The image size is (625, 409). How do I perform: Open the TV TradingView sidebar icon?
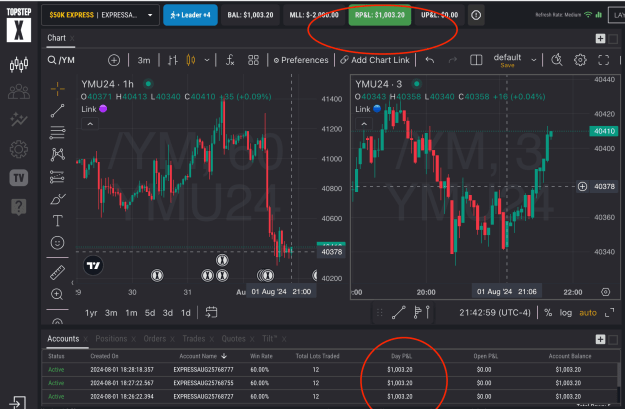coord(19,178)
